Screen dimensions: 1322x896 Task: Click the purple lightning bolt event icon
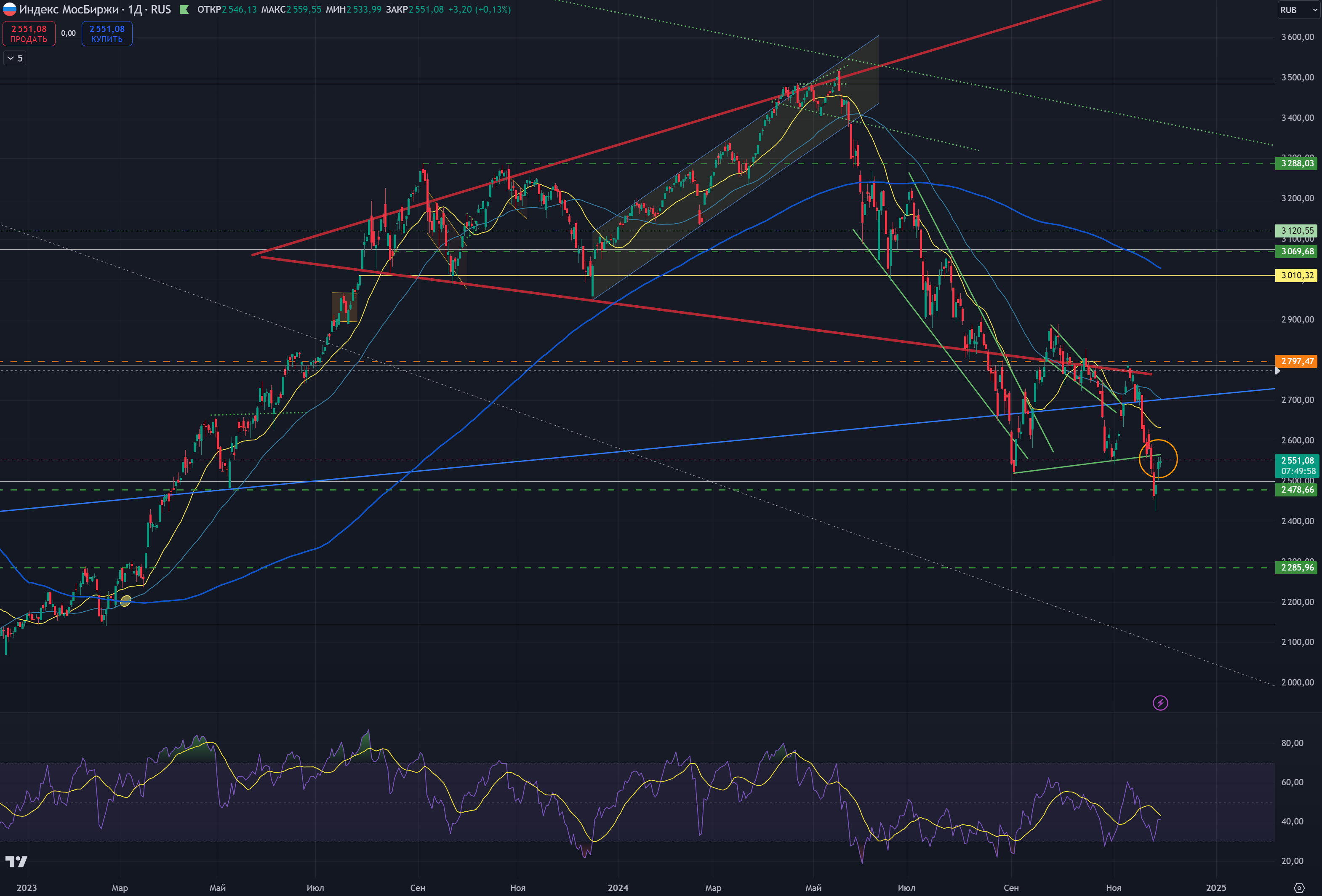point(1160,703)
